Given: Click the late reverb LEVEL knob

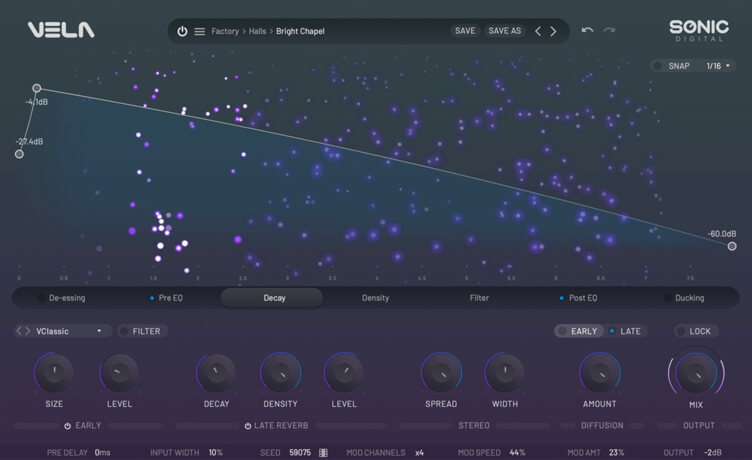Looking at the screenshot, I should (x=344, y=372).
